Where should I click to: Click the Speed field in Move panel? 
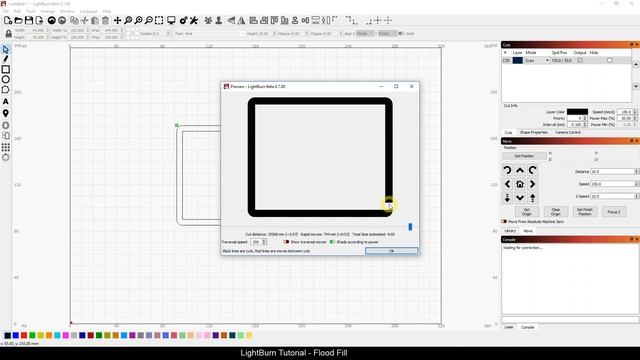coord(614,184)
